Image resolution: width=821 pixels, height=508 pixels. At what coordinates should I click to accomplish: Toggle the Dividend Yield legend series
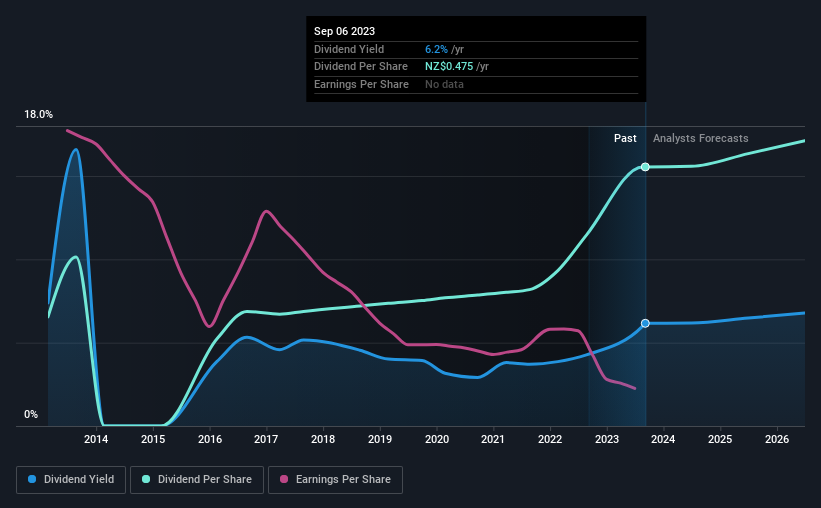[73, 480]
